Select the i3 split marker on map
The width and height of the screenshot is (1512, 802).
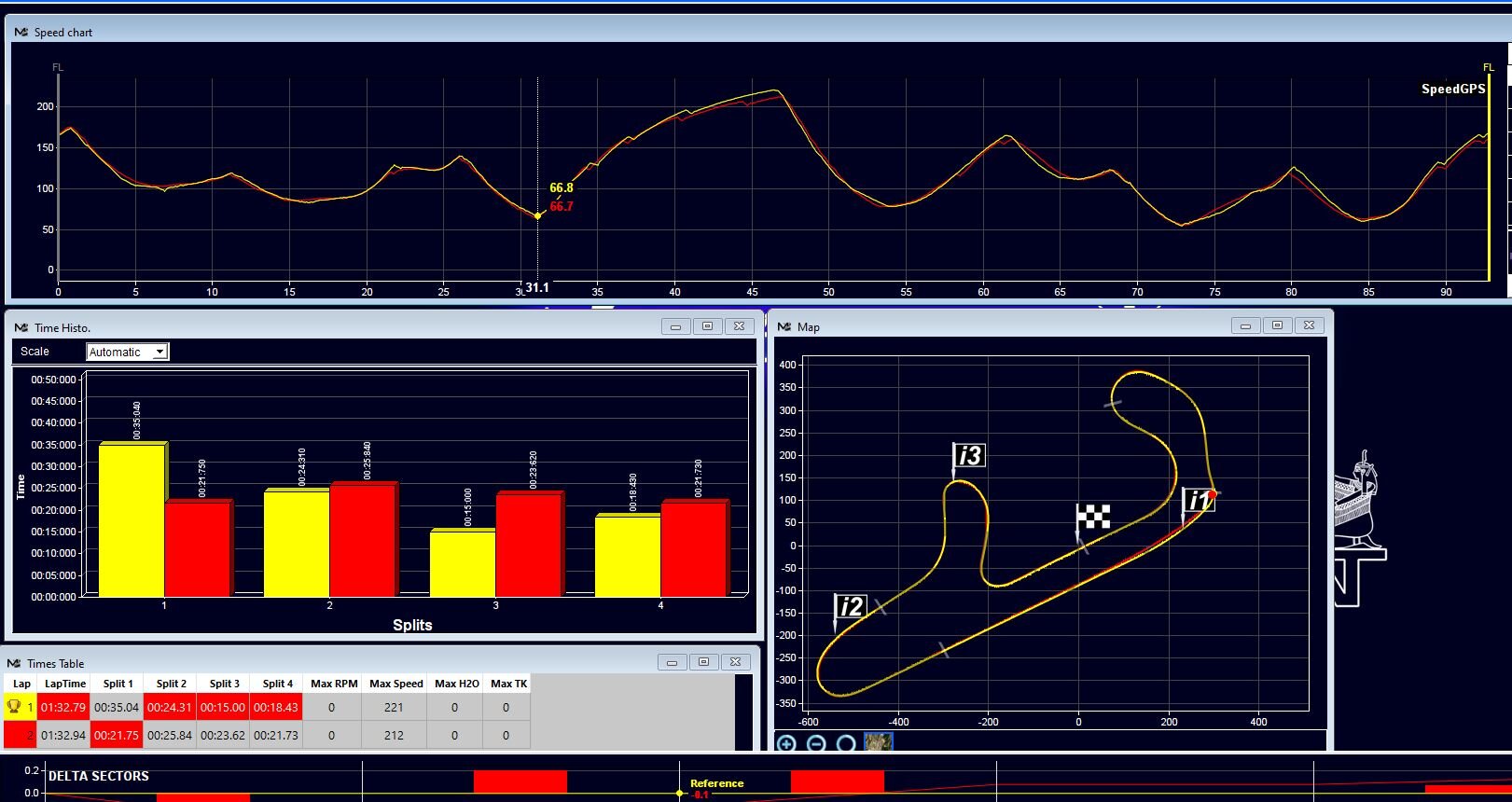click(x=969, y=455)
